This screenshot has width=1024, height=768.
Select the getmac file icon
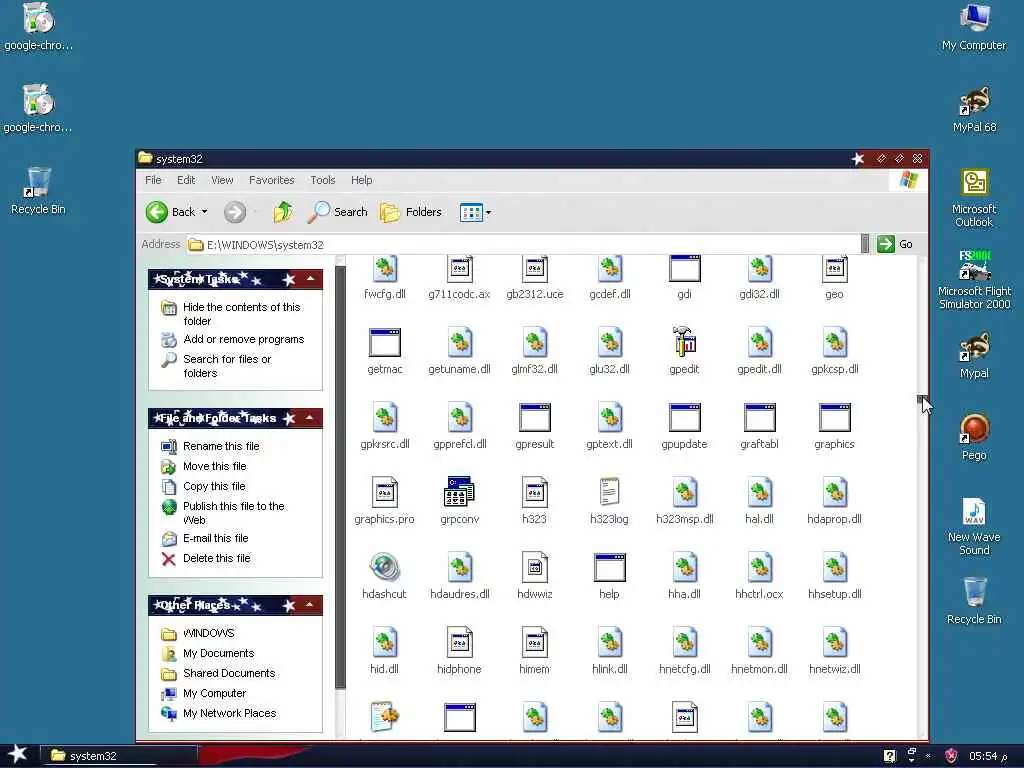[x=385, y=342]
